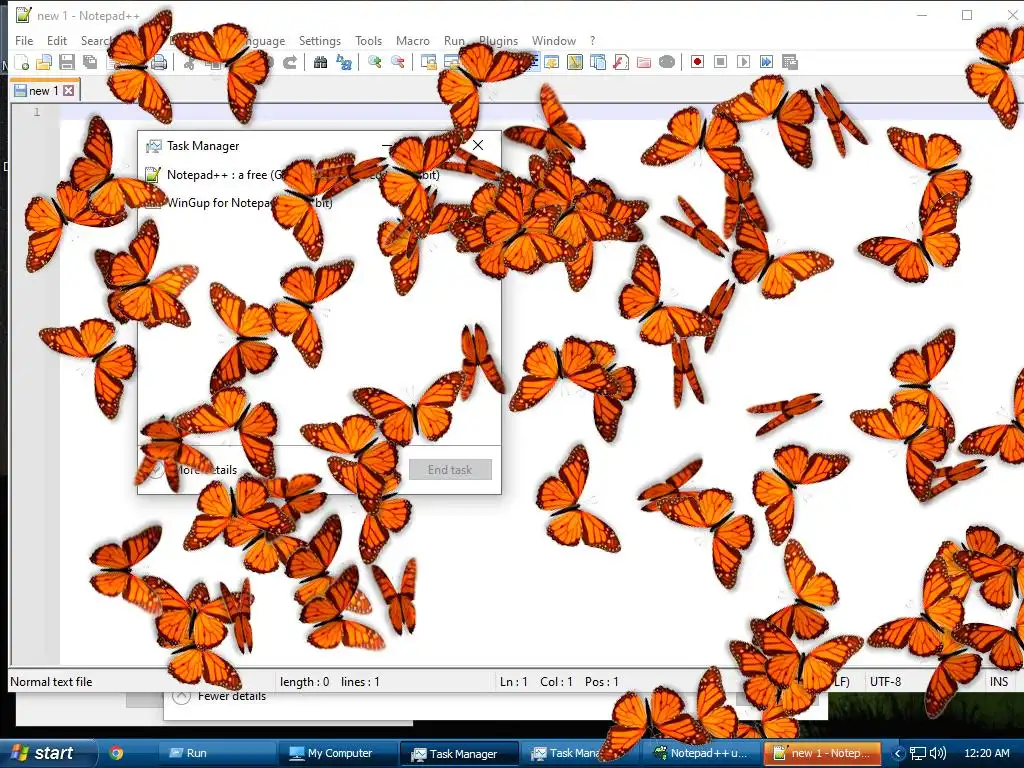Image resolution: width=1024 pixels, height=768 pixels.
Task: Select the Notepad++ row in Task Manager
Action: click(x=319, y=175)
